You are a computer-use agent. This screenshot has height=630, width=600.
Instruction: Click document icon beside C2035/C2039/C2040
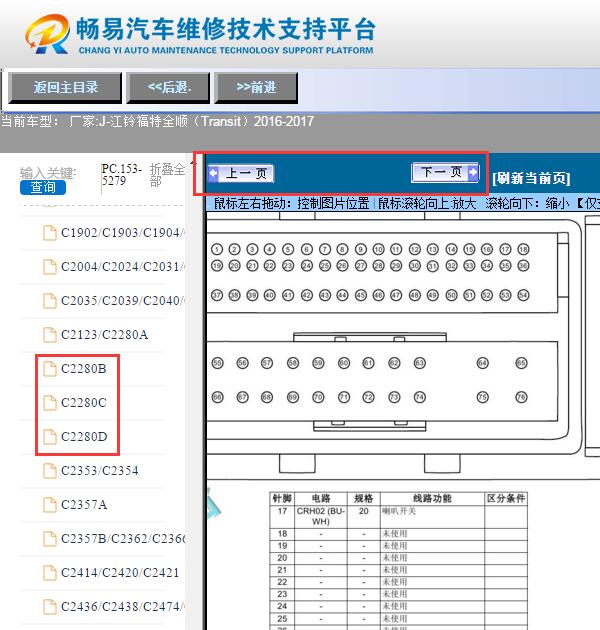click(50, 301)
